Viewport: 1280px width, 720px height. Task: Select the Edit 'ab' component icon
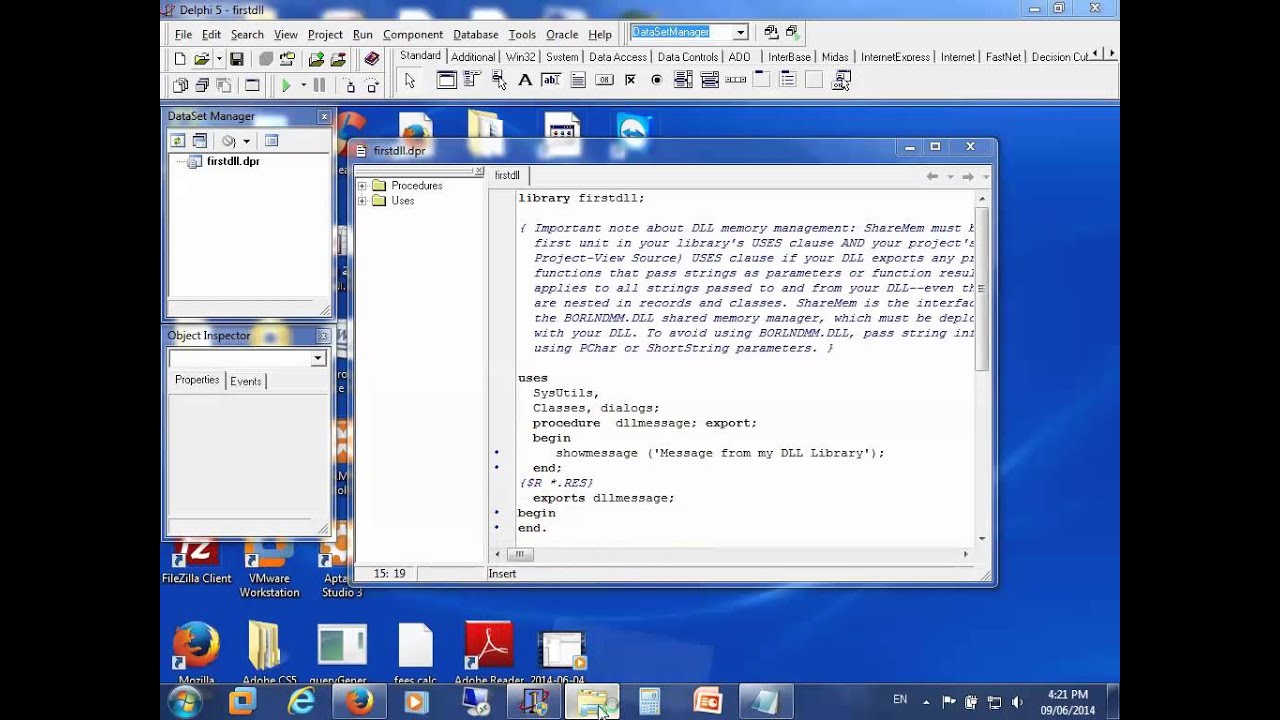(x=552, y=81)
